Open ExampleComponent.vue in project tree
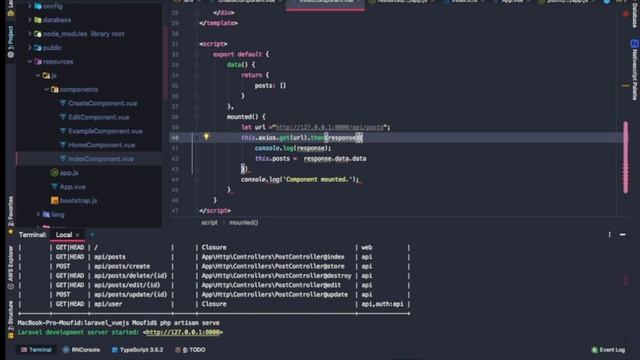Viewport: 640px width, 360px height. click(105, 131)
